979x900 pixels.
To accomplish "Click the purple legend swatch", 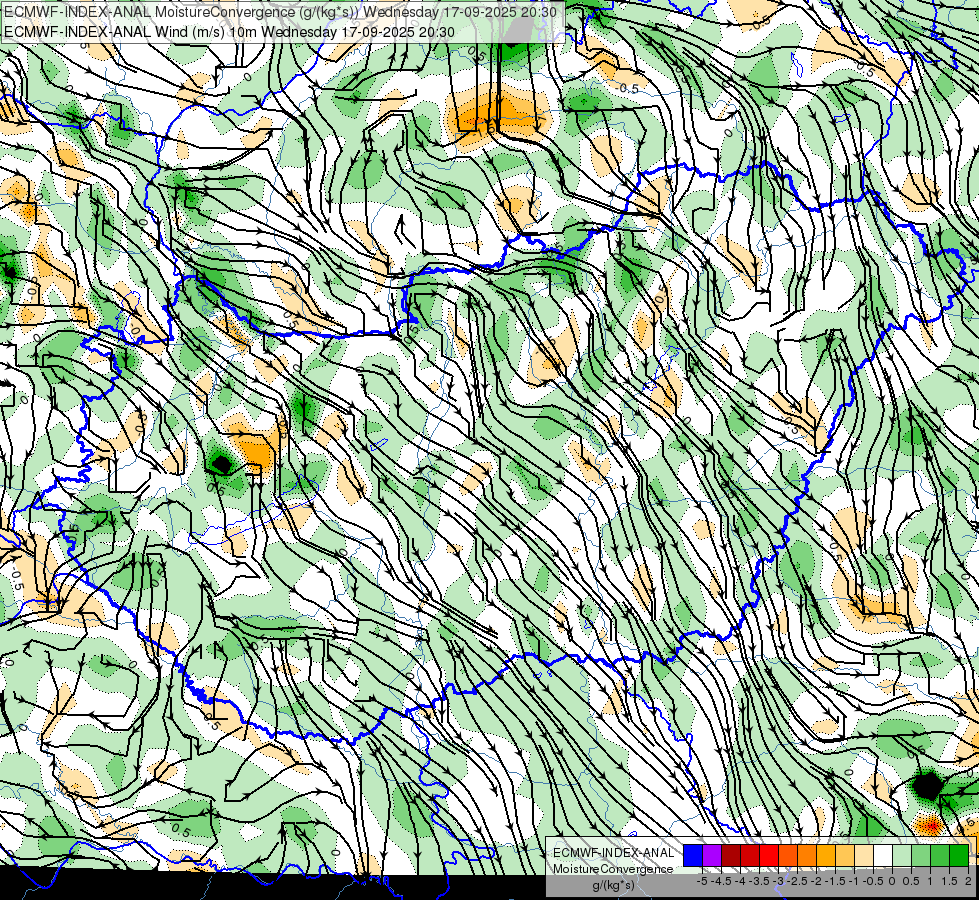I will pos(712,856).
